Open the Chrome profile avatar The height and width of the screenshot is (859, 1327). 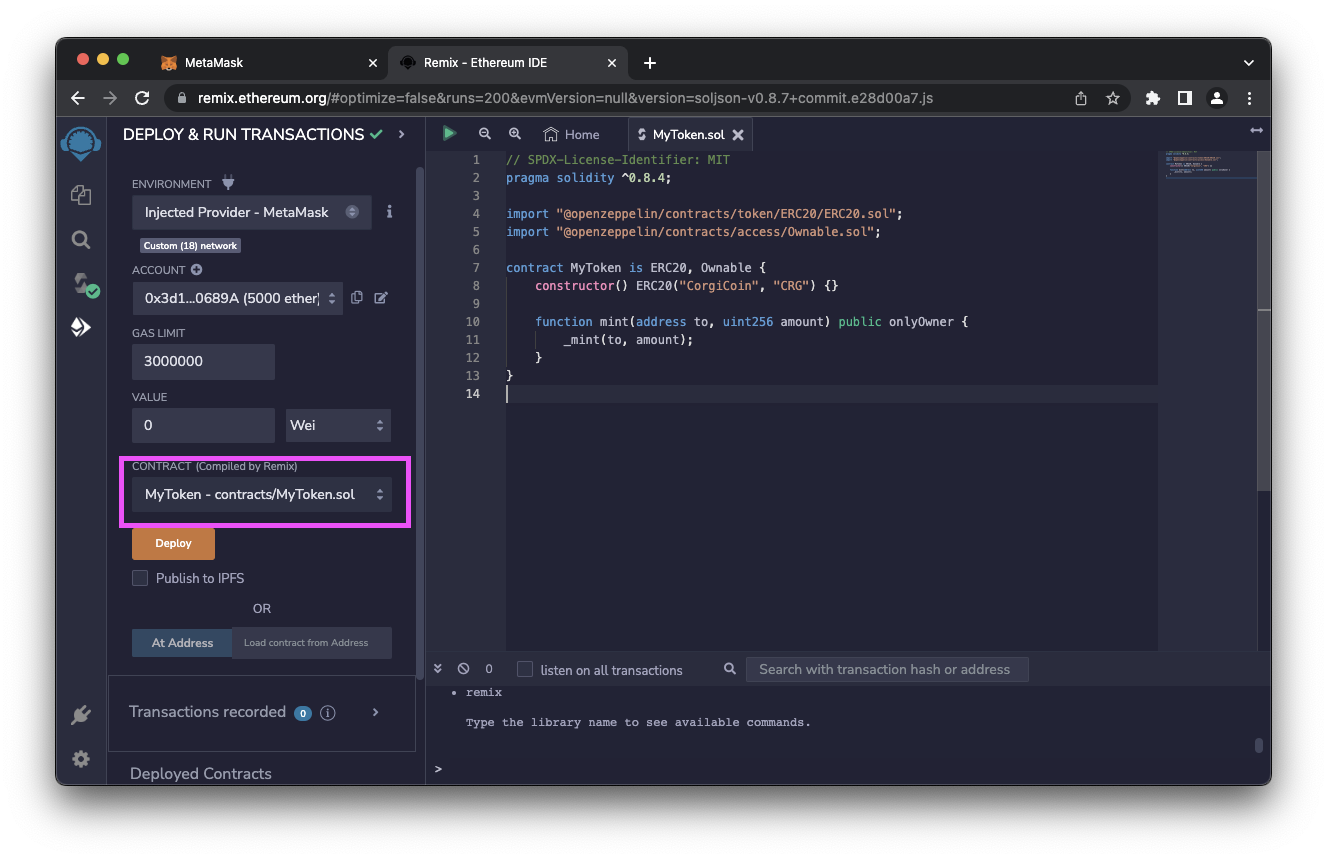click(x=1217, y=98)
